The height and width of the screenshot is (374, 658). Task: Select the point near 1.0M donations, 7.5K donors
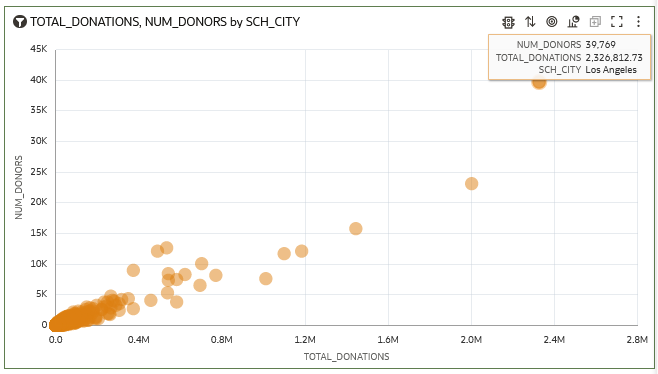(266, 279)
